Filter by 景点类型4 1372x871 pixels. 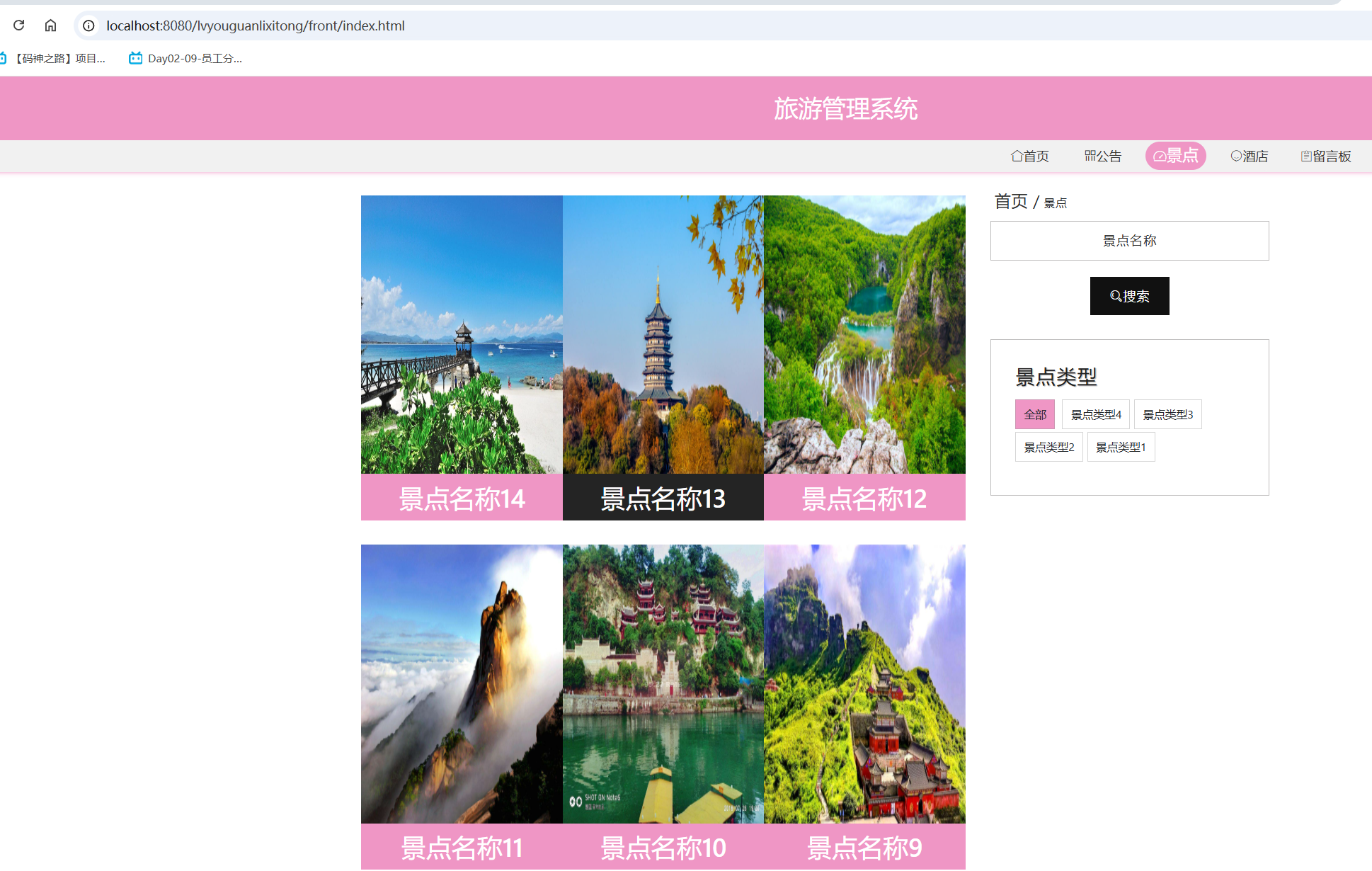pyautogui.click(x=1095, y=414)
